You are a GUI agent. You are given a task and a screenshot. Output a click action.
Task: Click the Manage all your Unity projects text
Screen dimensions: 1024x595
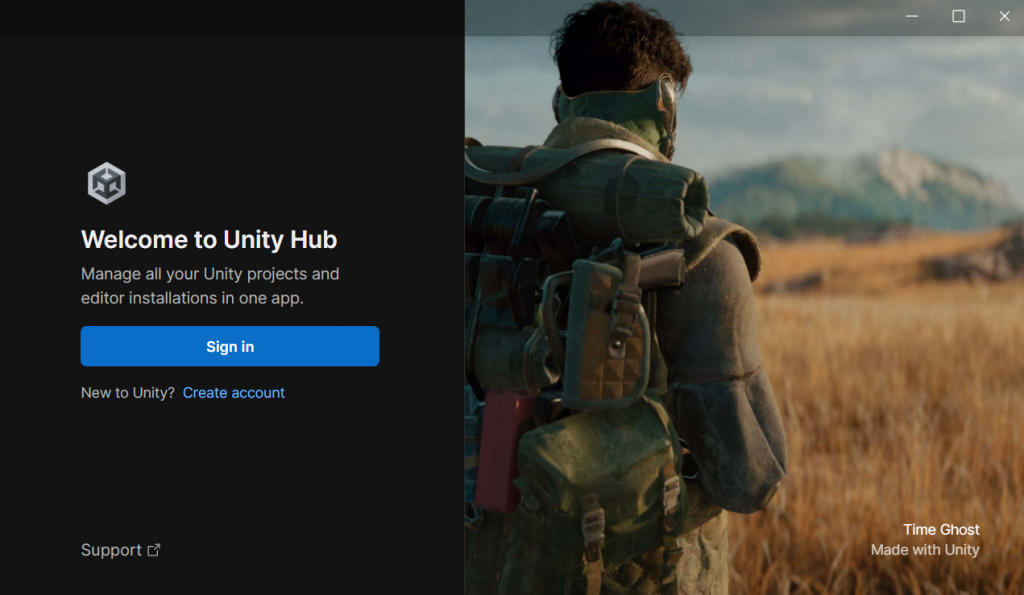(210, 274)
